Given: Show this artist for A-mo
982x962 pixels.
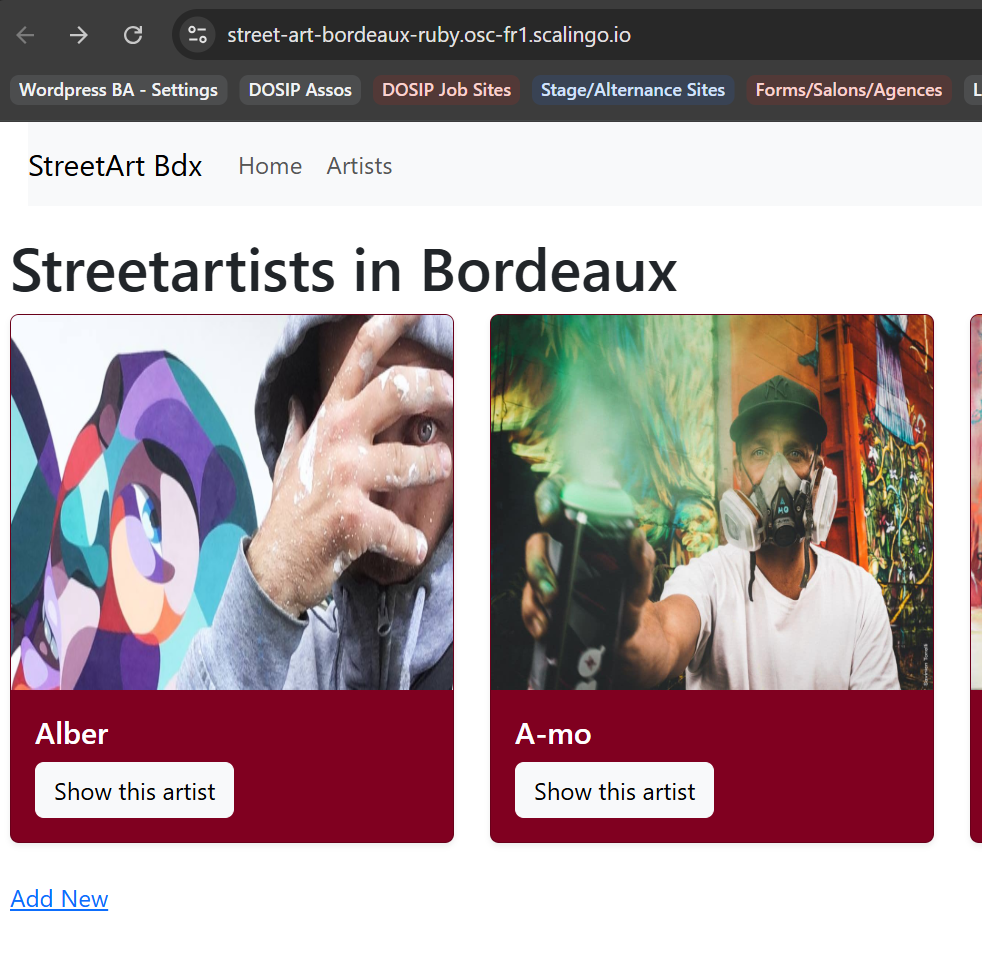Looking at the screenshot, I should pos(614,791).
